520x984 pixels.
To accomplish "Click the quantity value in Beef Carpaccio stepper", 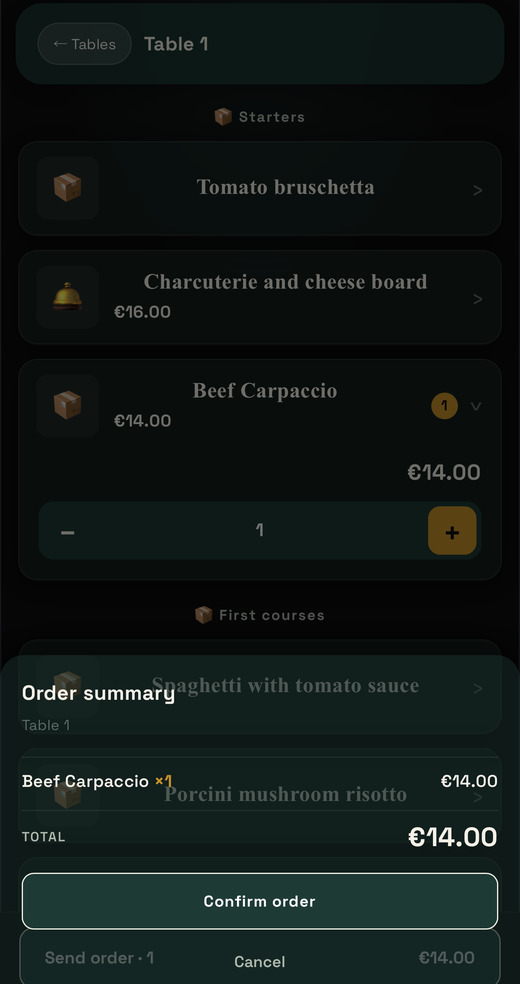I will (x=260, y=530).
